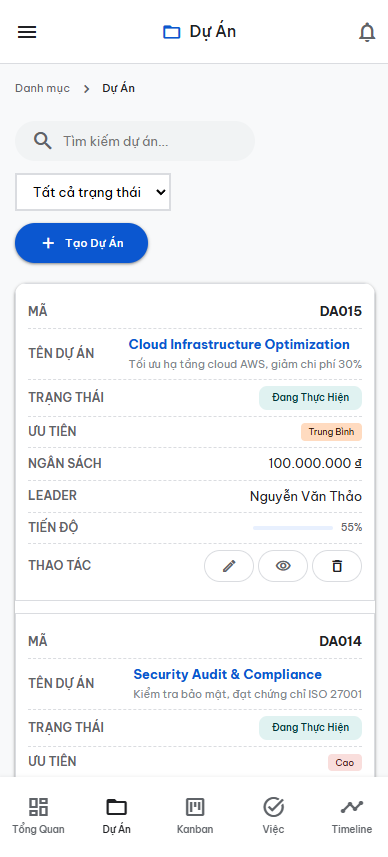Click project code DA014
The width and height of the screenshot is (388, 857).
click(x=341, y=641)
